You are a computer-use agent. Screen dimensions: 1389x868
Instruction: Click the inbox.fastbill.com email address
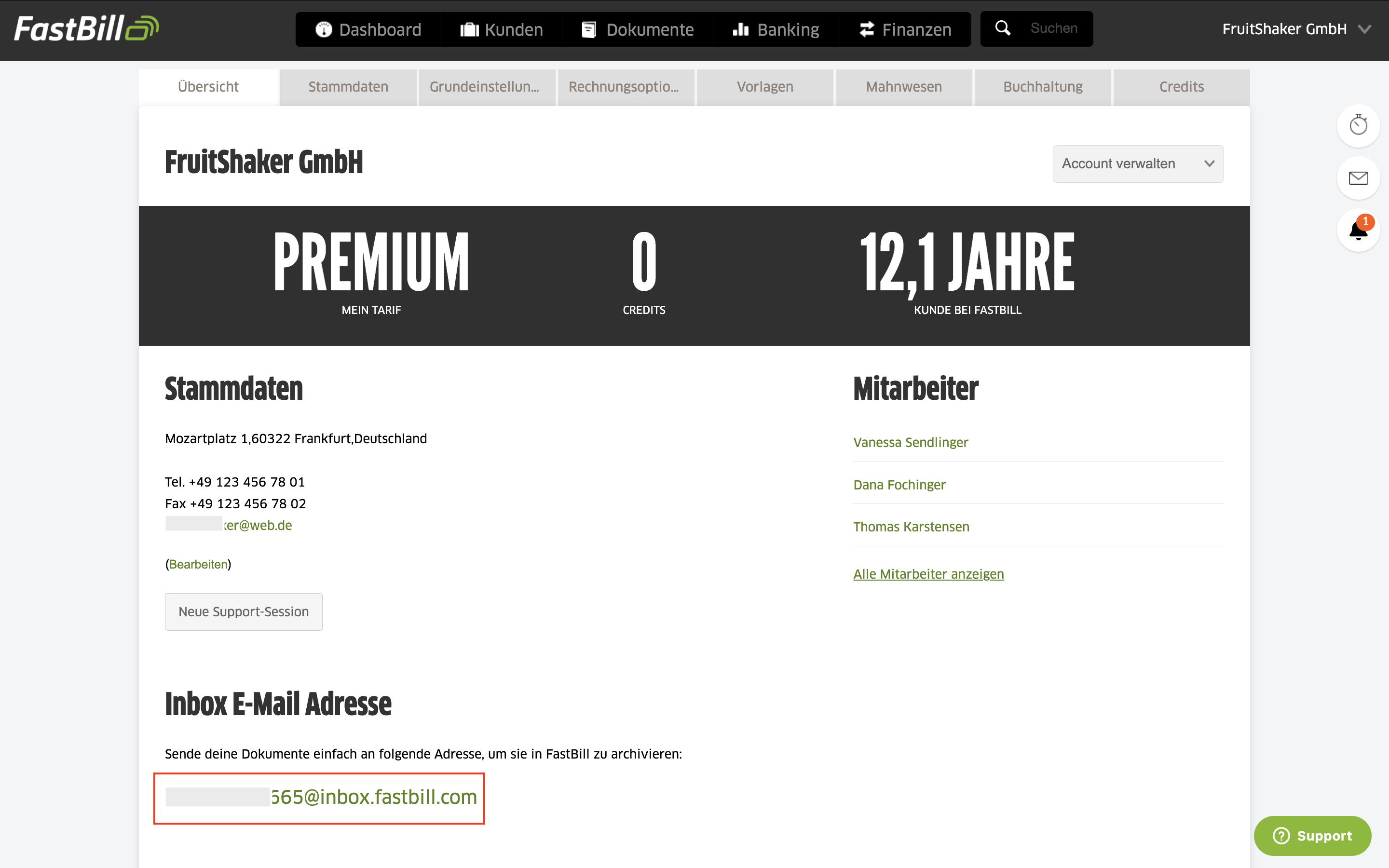[321, 797]
